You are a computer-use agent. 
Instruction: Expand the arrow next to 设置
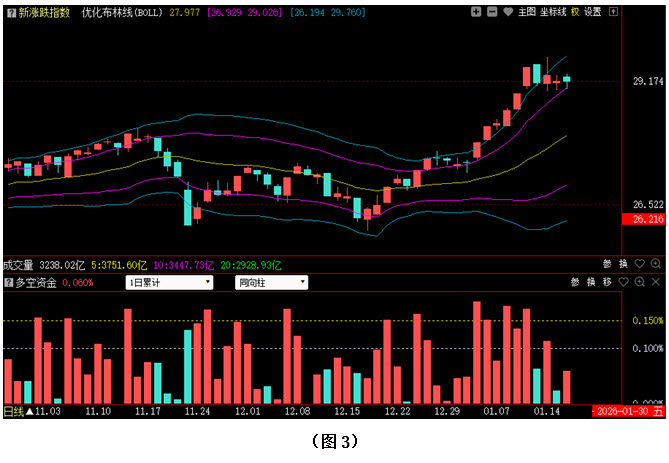coord(611,12)
